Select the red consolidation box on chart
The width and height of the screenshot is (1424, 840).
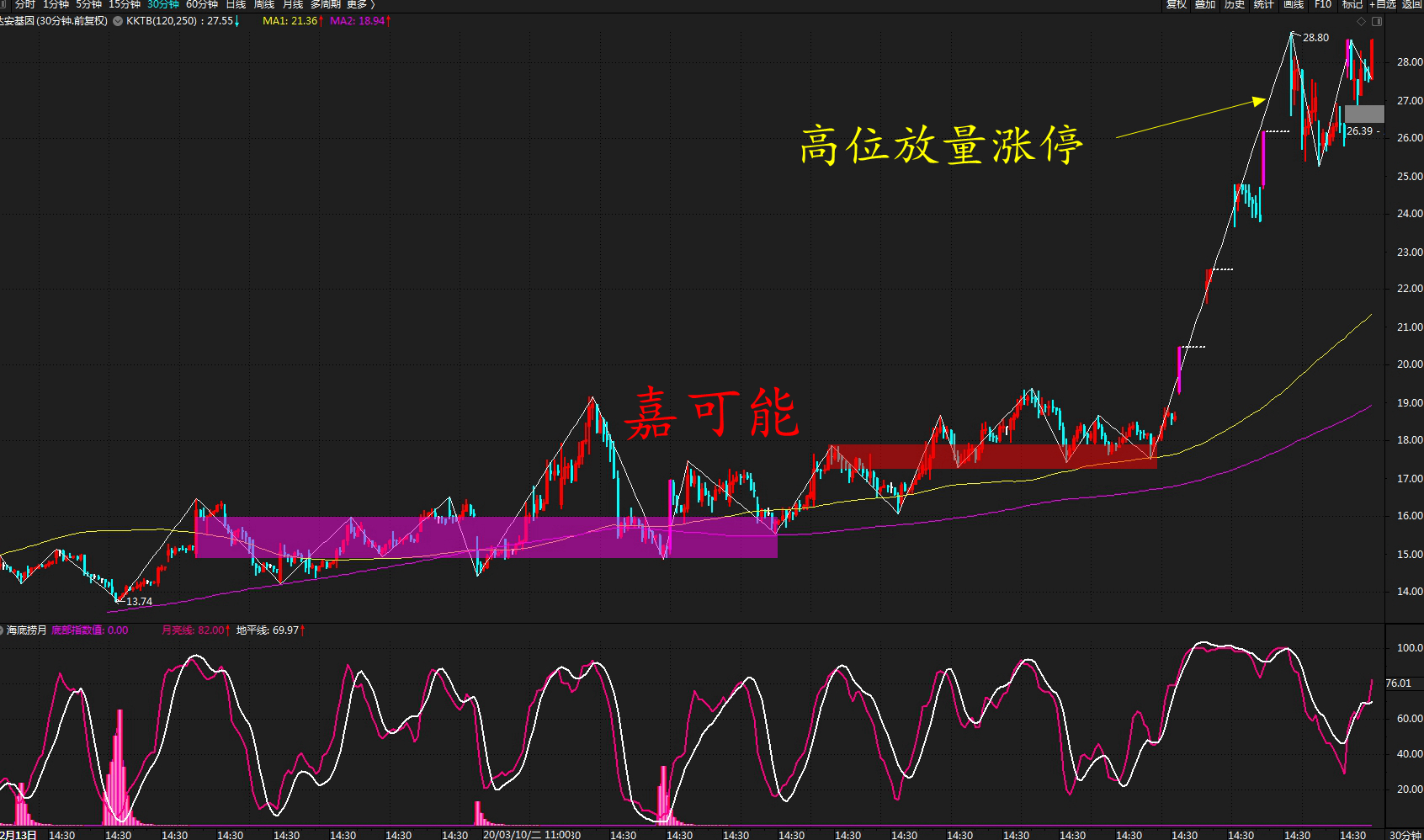[x=993, y=456]
